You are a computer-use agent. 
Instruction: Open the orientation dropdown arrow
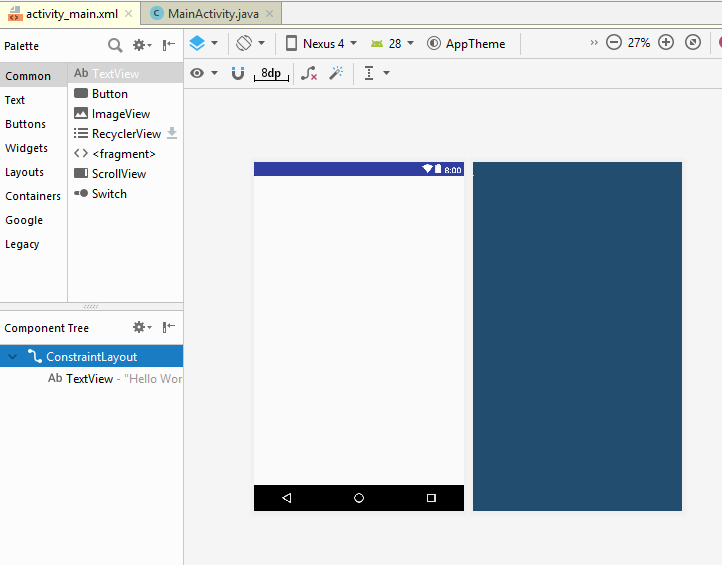pyautogui.click(x=262, y=43)
